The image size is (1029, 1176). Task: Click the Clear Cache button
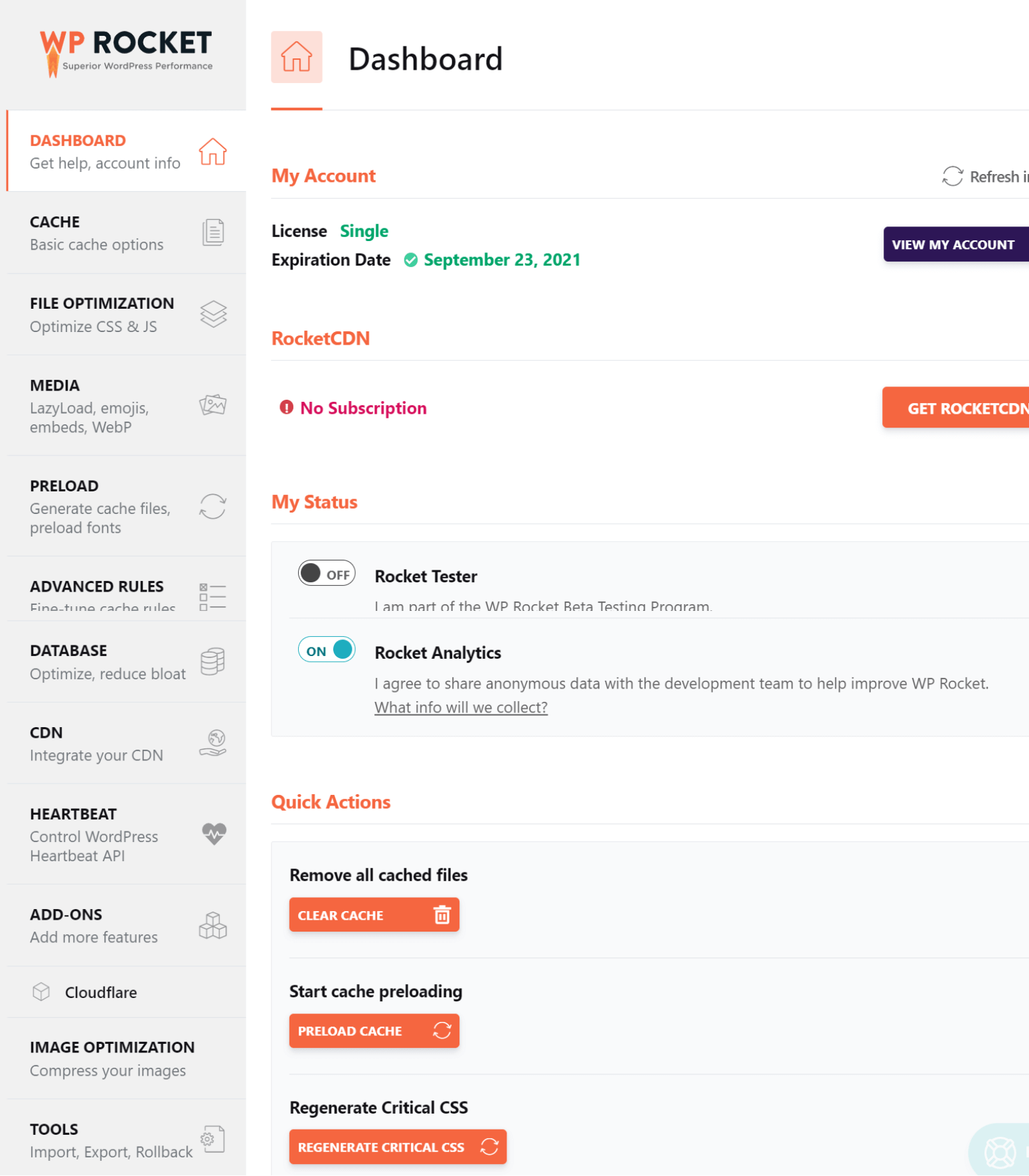(374, 915)
